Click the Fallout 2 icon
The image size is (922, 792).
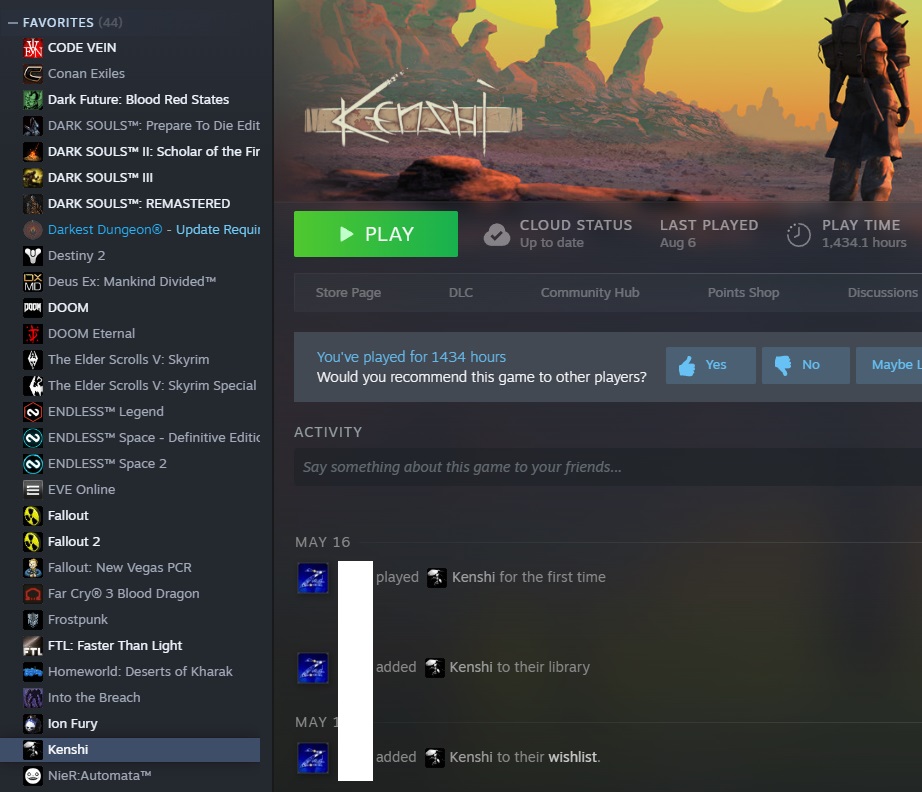pos(33,542)
